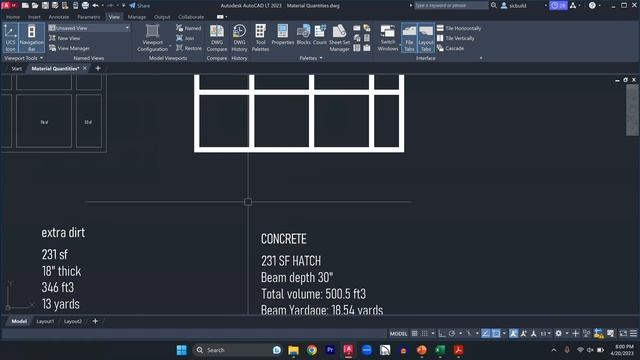This screenshot has height=360, width=640.
Task: Click the Save icon in quick access
Action: pos(45,5)
